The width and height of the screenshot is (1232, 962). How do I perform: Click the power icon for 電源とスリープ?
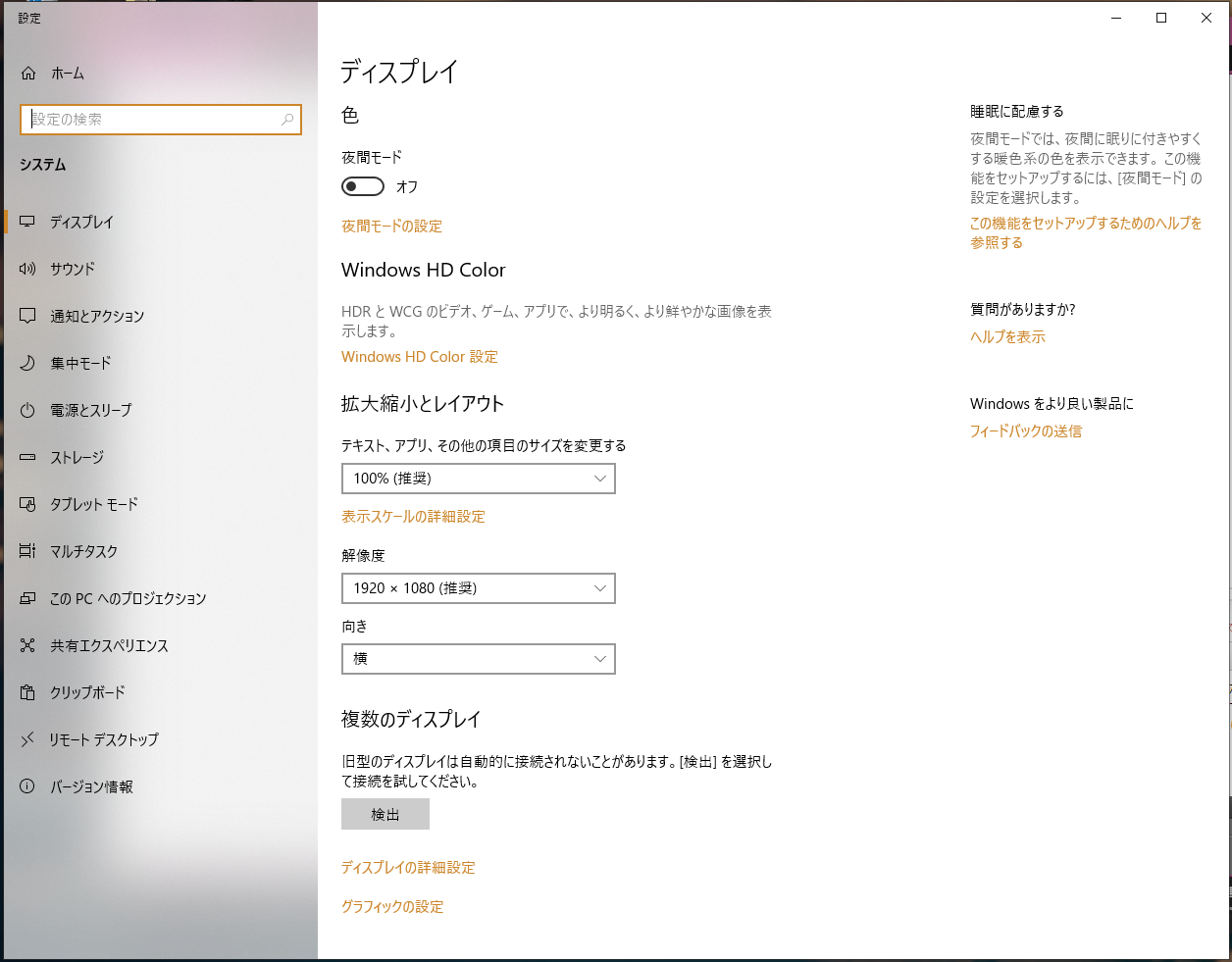(27, 410)
